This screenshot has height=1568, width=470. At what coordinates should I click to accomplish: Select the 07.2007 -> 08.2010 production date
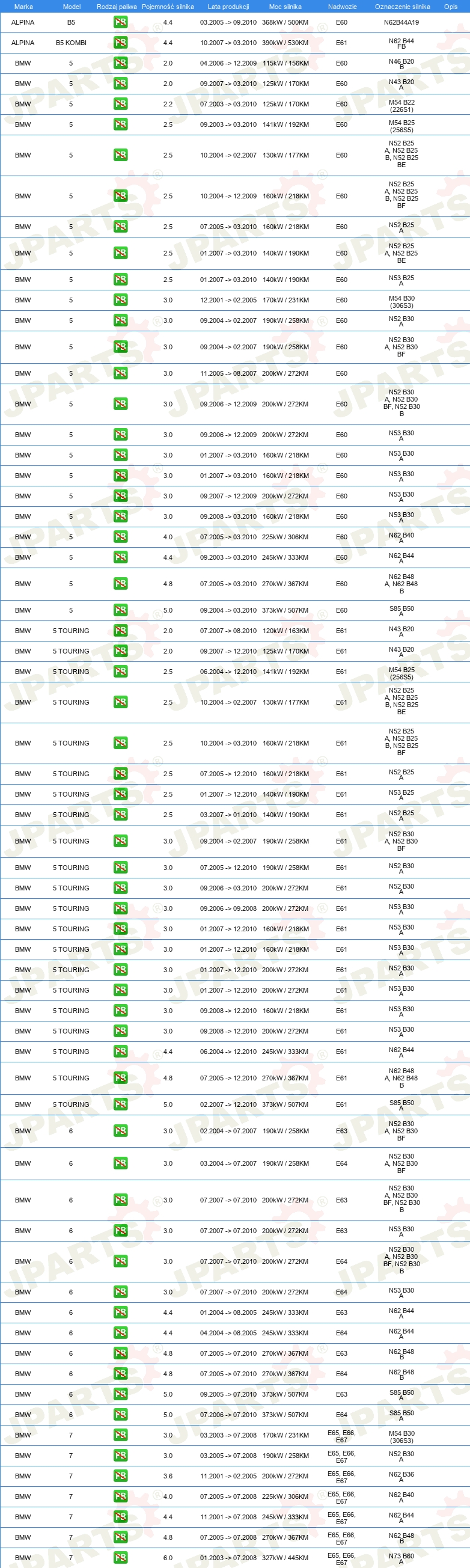228,631
